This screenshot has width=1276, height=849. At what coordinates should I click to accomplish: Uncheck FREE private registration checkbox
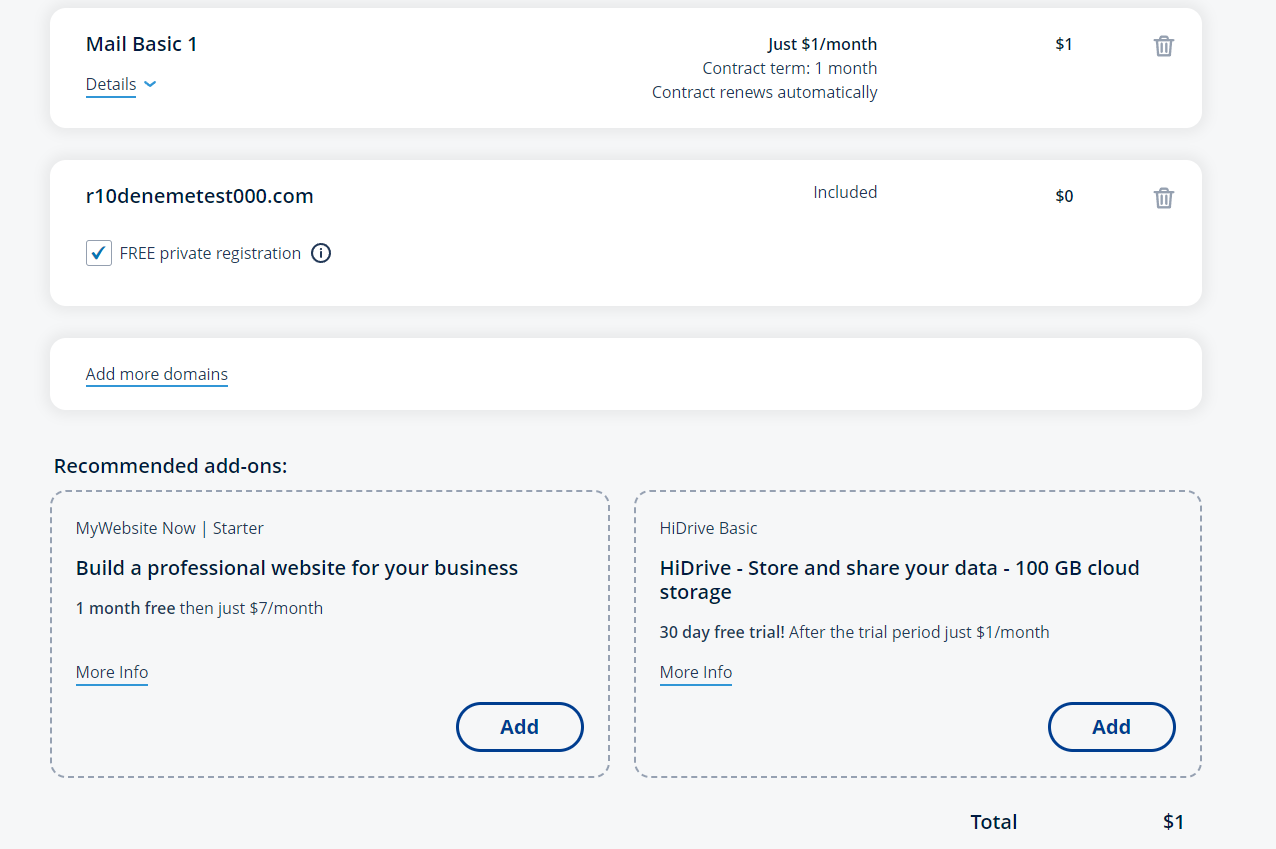[x=98, y=253]
